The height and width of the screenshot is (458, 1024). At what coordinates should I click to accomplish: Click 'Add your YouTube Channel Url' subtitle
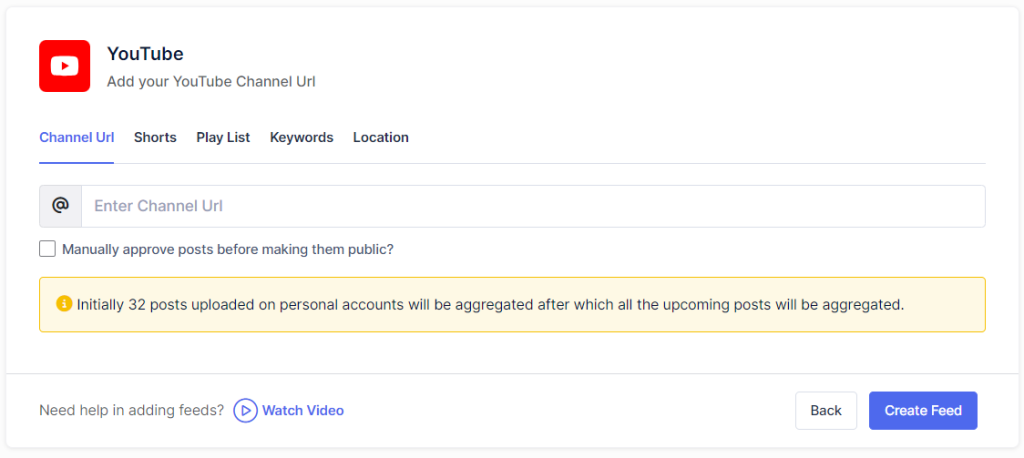[x=211, y=81]
